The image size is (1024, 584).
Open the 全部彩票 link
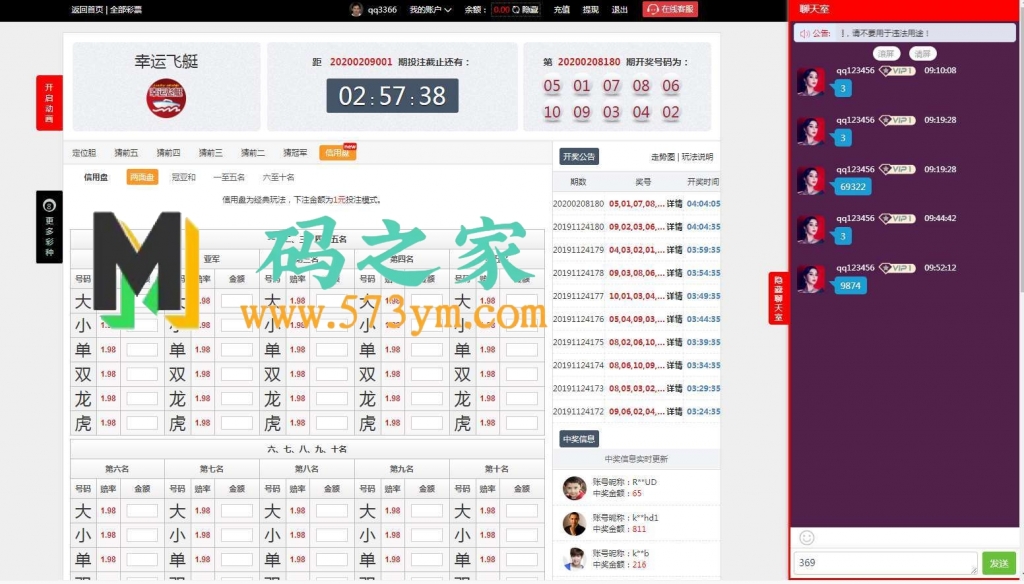[126, 10]
